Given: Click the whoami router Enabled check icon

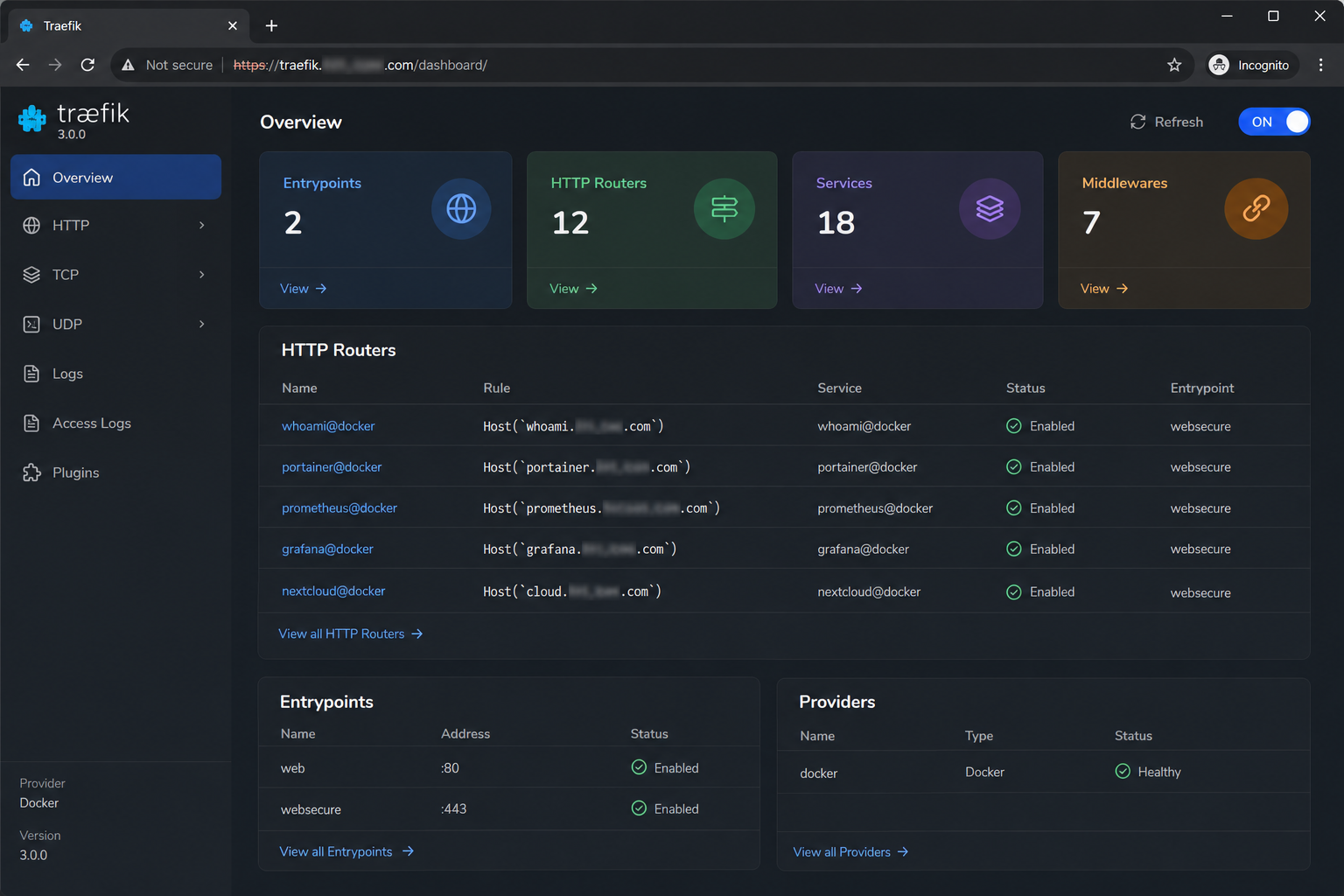Looking at the screenshot, I should (x=1014, y=426).
